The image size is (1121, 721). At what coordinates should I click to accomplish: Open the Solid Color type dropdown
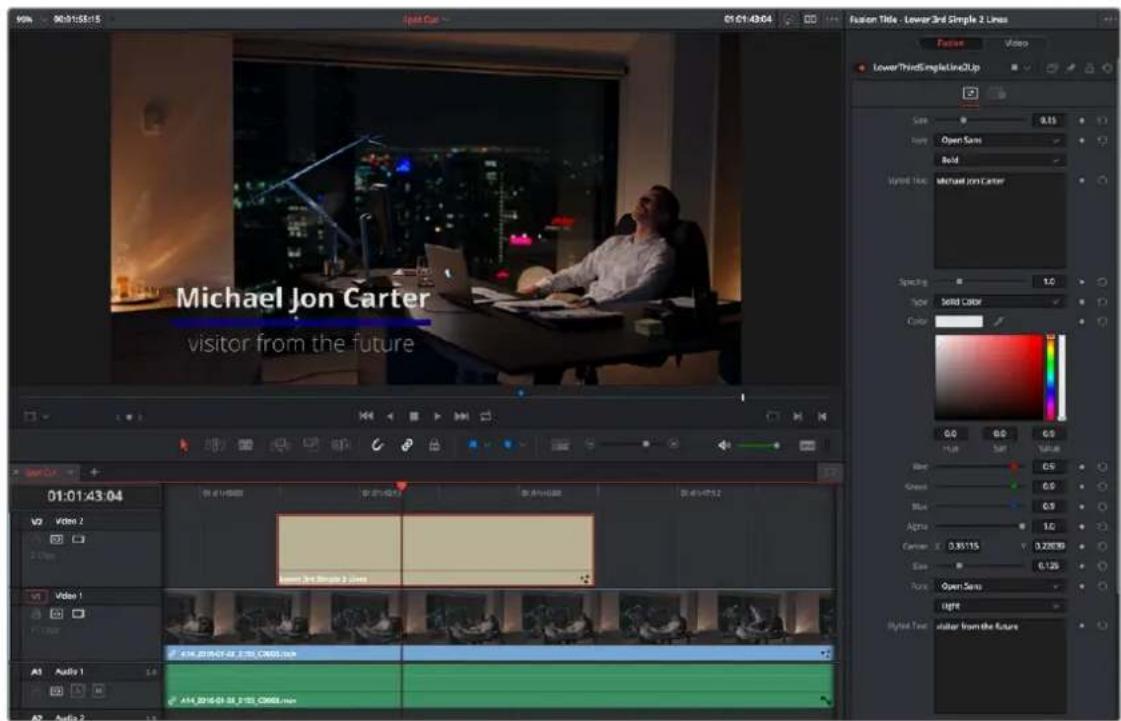[x=999, y=302]
